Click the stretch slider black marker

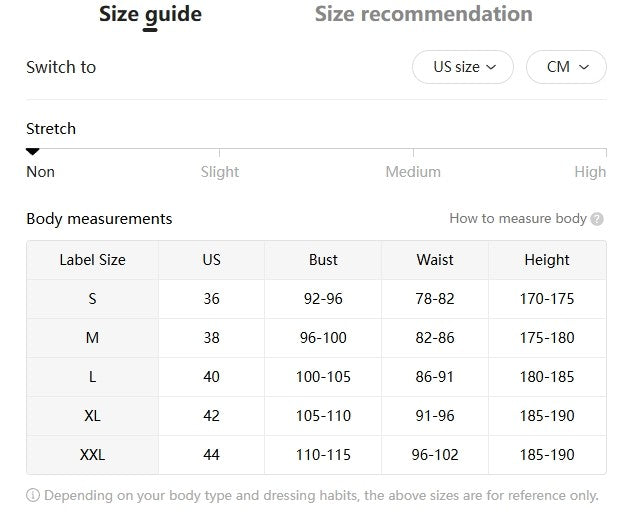33,151
